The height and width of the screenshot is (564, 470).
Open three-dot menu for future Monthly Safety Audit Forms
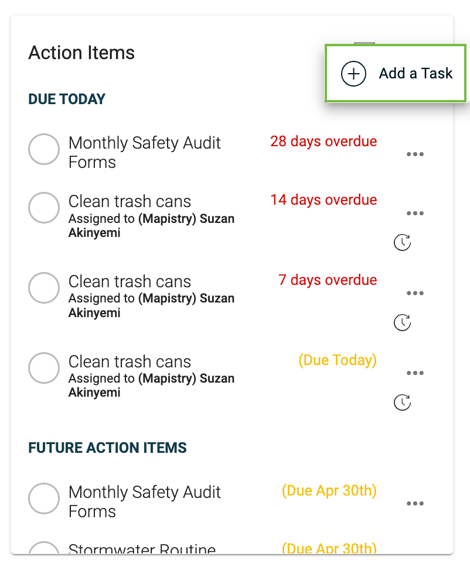click(415, 504)
